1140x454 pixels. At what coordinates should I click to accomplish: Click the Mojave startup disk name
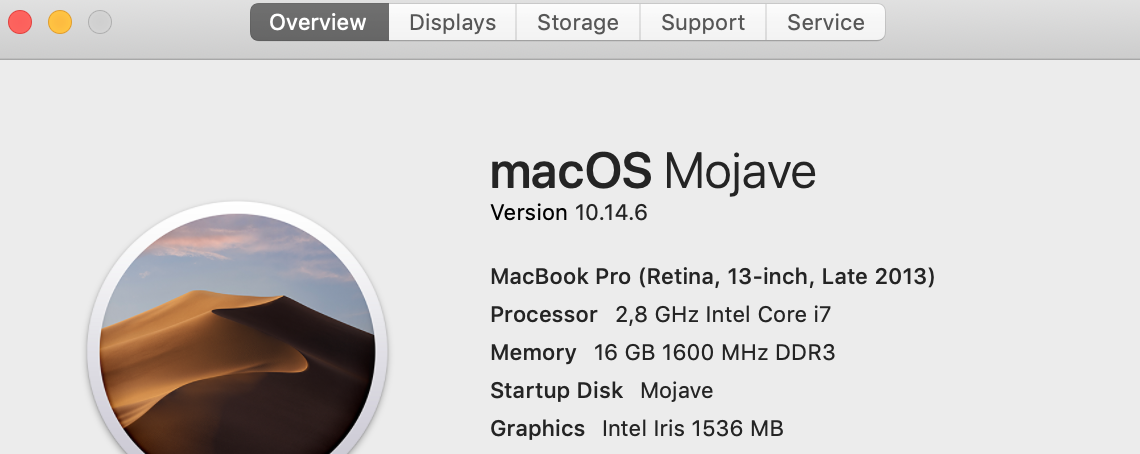click(x=676, y=391)
